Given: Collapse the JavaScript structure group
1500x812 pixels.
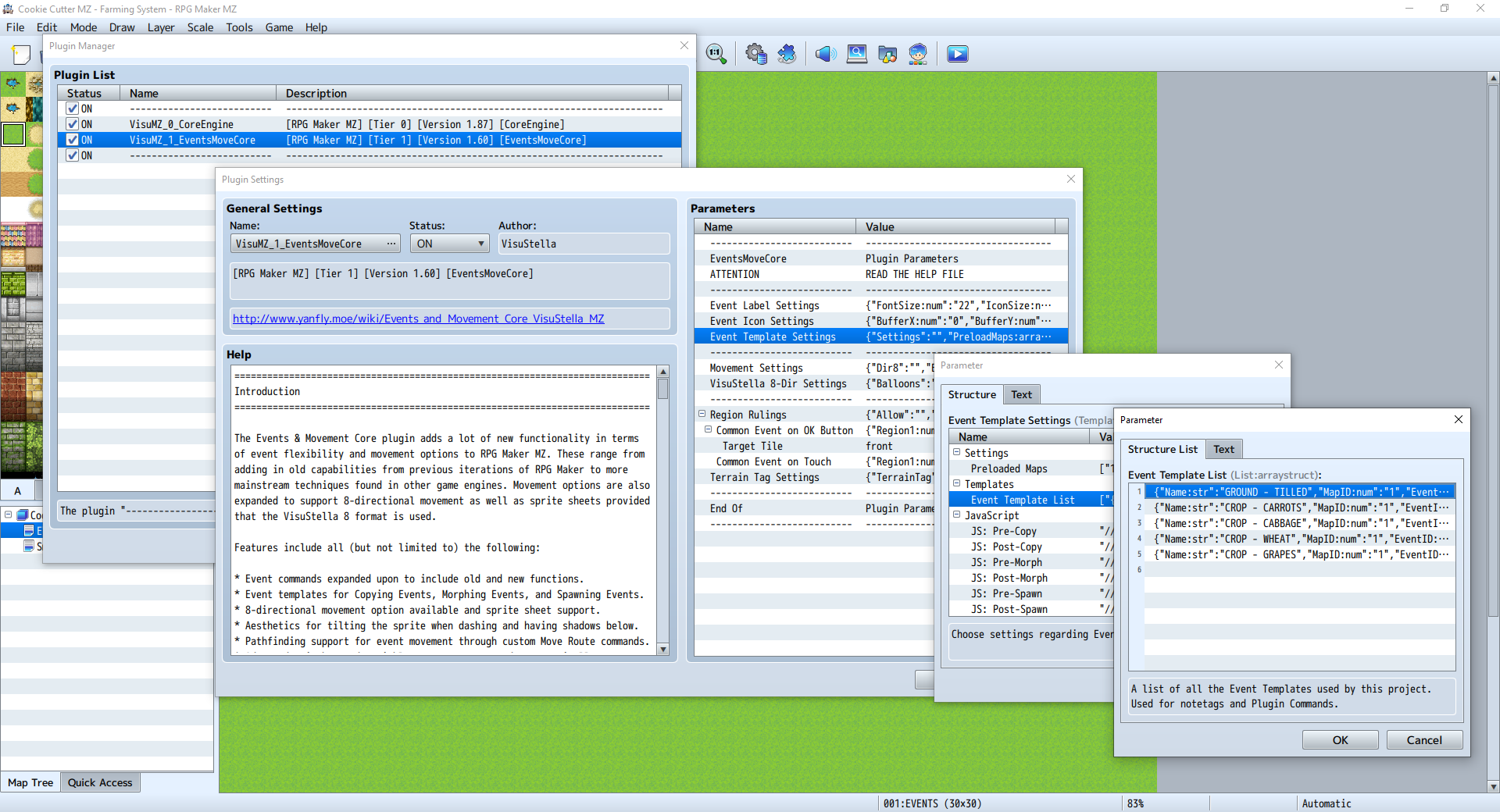Looking at the screenshot, I should coord(956,515).
